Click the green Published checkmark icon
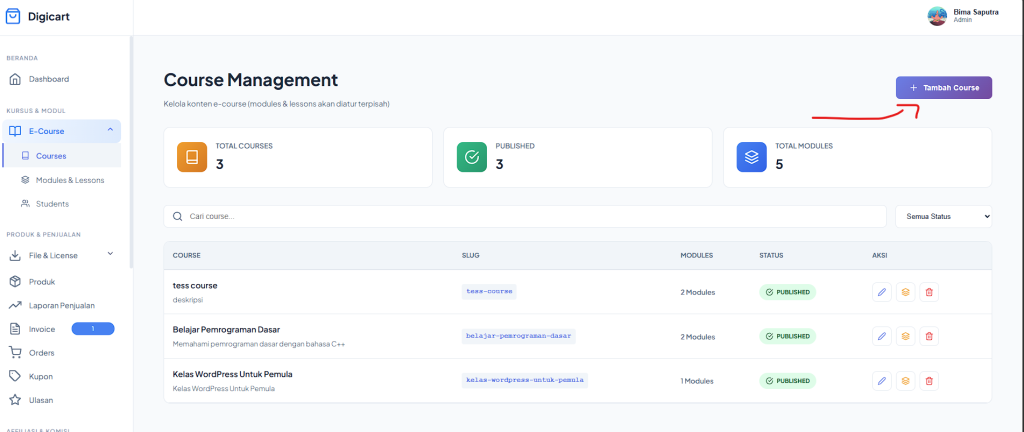This screenshot has height=432, width=1024. (472, 157)
